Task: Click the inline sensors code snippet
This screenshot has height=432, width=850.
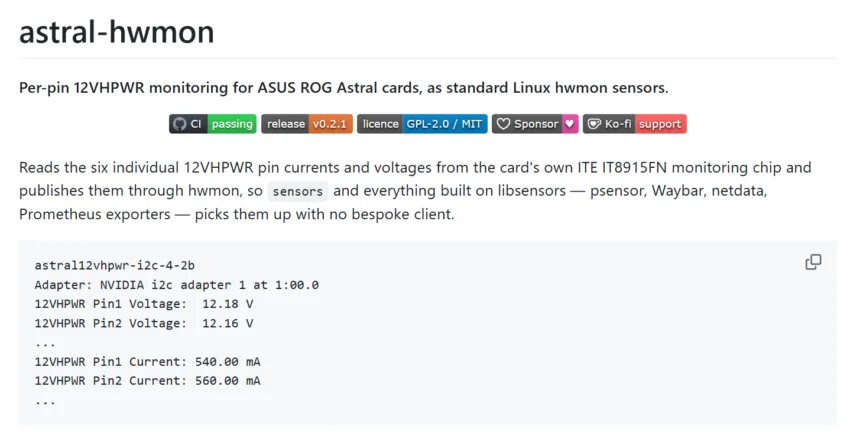Action: coord(298,191)
